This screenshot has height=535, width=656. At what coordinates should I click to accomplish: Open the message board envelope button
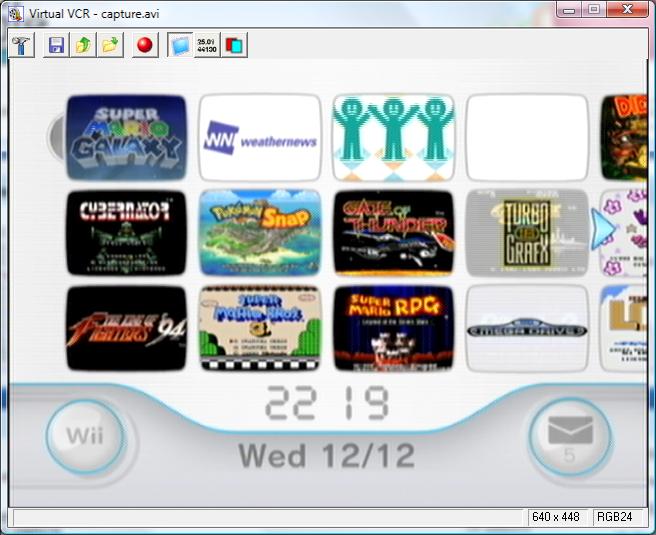click(x=570, y=437)
